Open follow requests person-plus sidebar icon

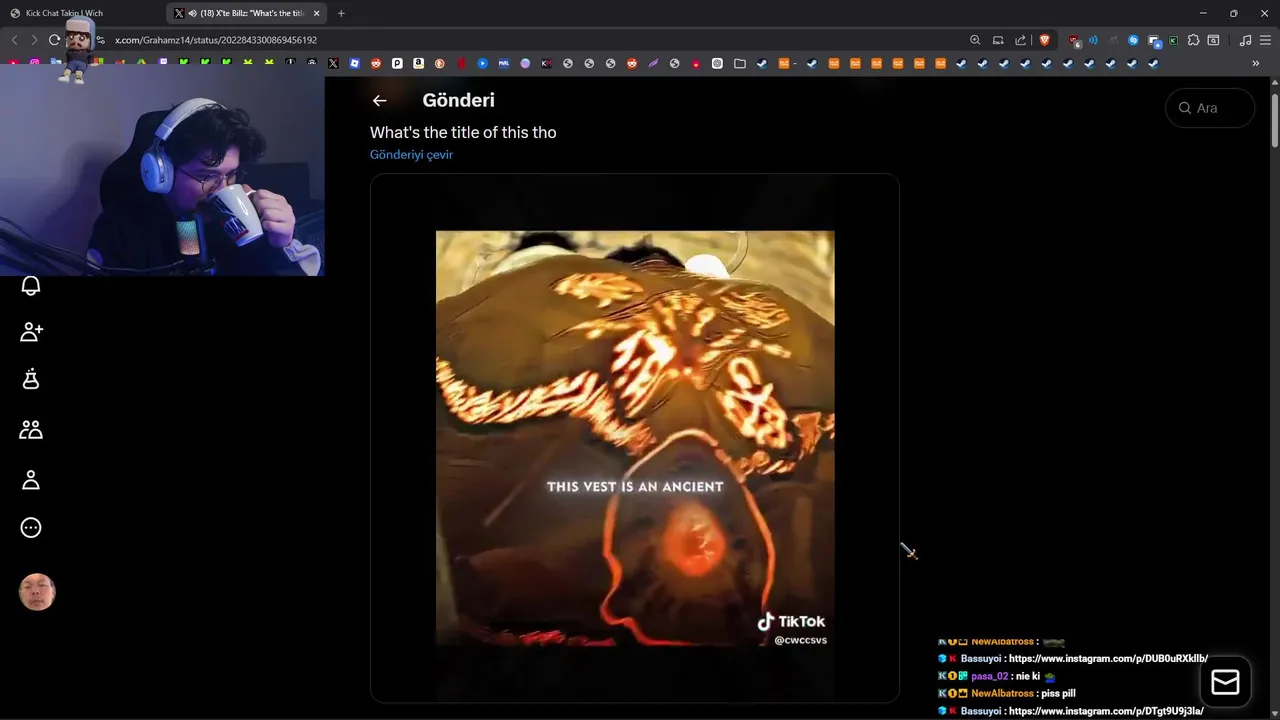31,332
